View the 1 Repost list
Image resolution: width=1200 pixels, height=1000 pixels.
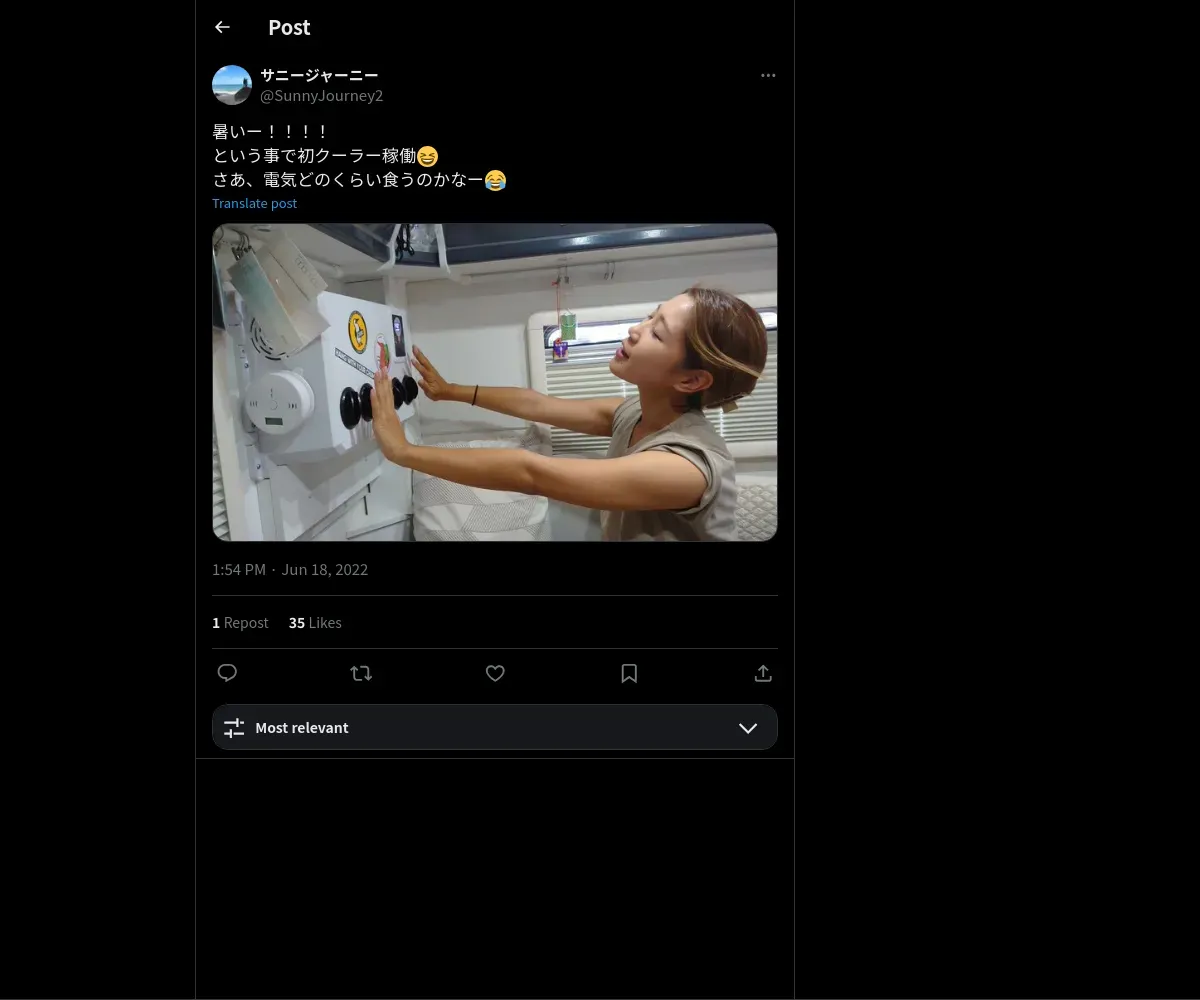pos(240,622)
